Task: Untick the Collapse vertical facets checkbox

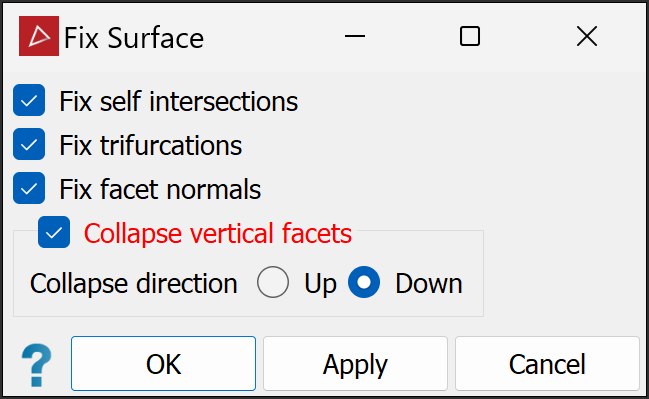Action: pos(54,232)
